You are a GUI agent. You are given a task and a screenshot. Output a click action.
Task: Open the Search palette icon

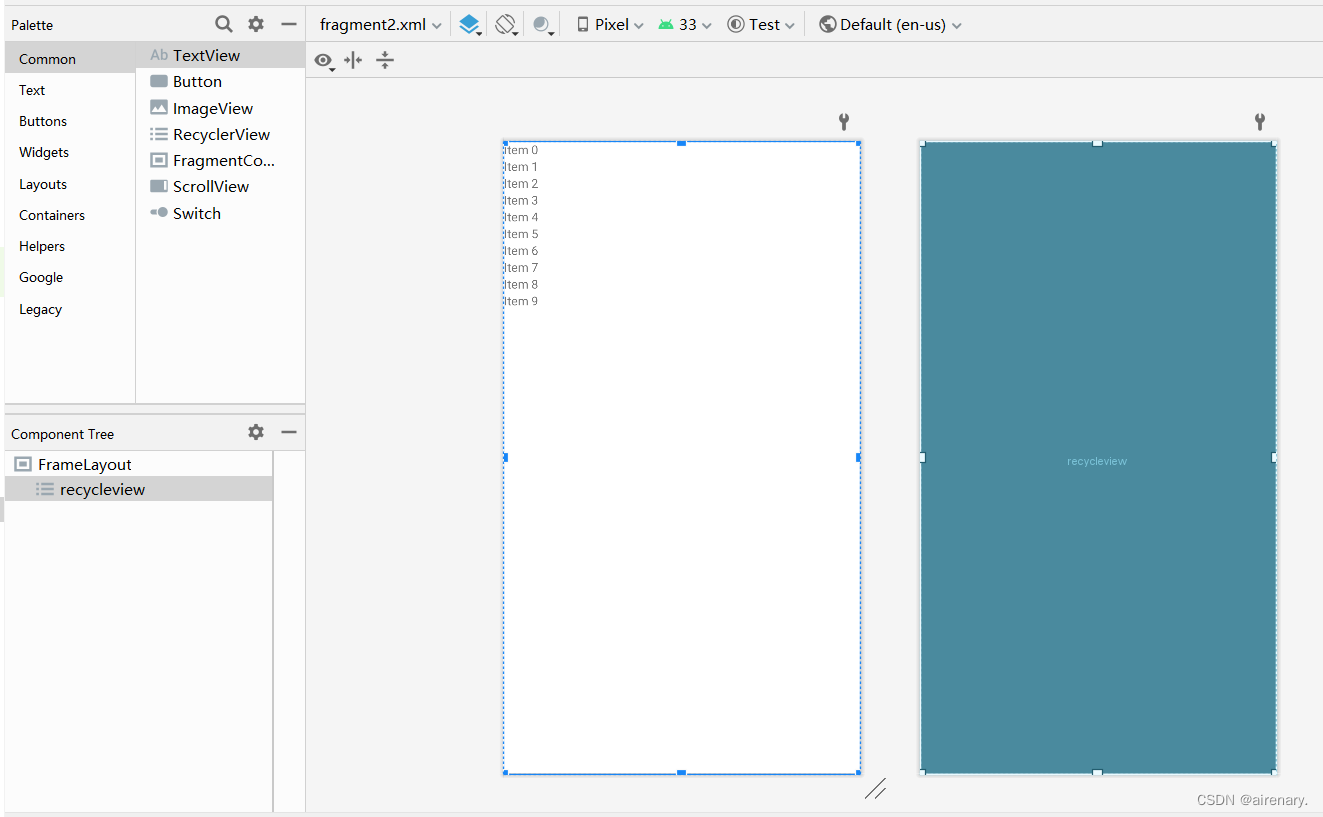pyautogui.click(x=223, y=23)
